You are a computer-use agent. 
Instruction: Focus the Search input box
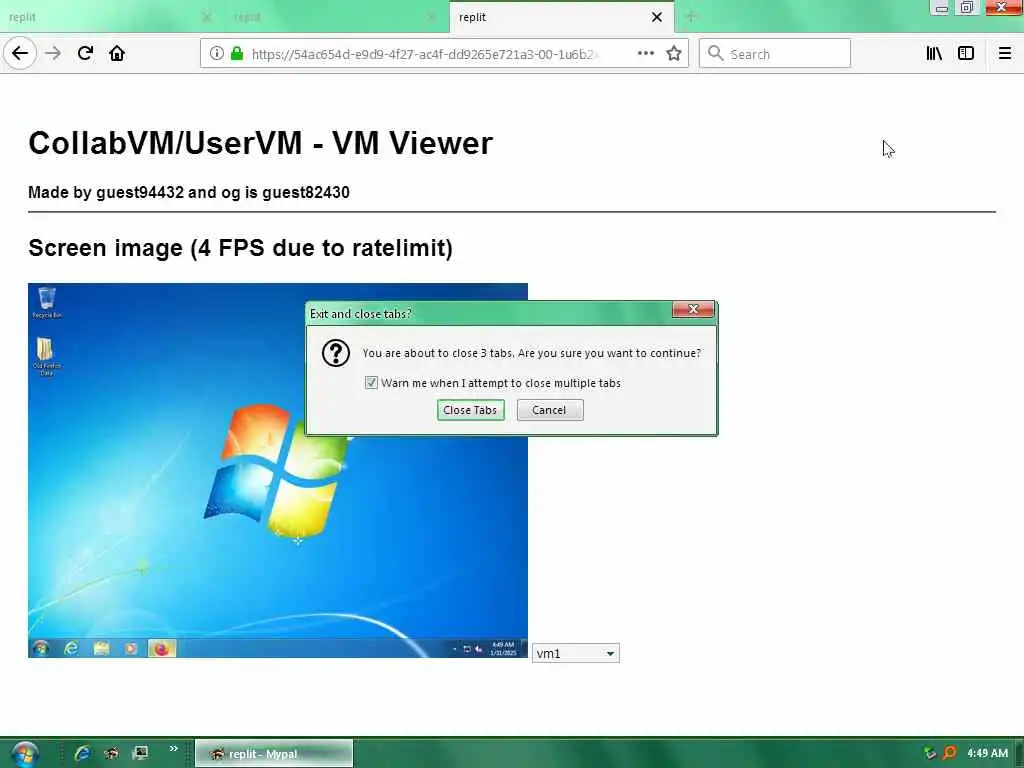pos(775,54)
